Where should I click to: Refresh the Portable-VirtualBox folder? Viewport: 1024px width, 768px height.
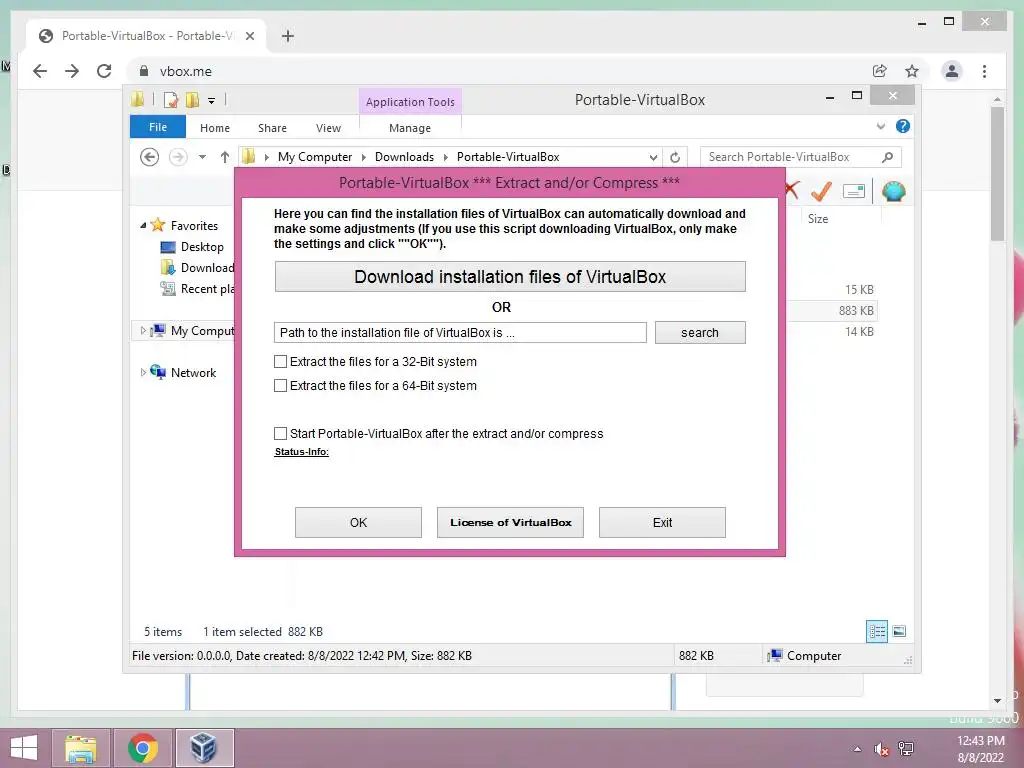[x=675, y=157]
